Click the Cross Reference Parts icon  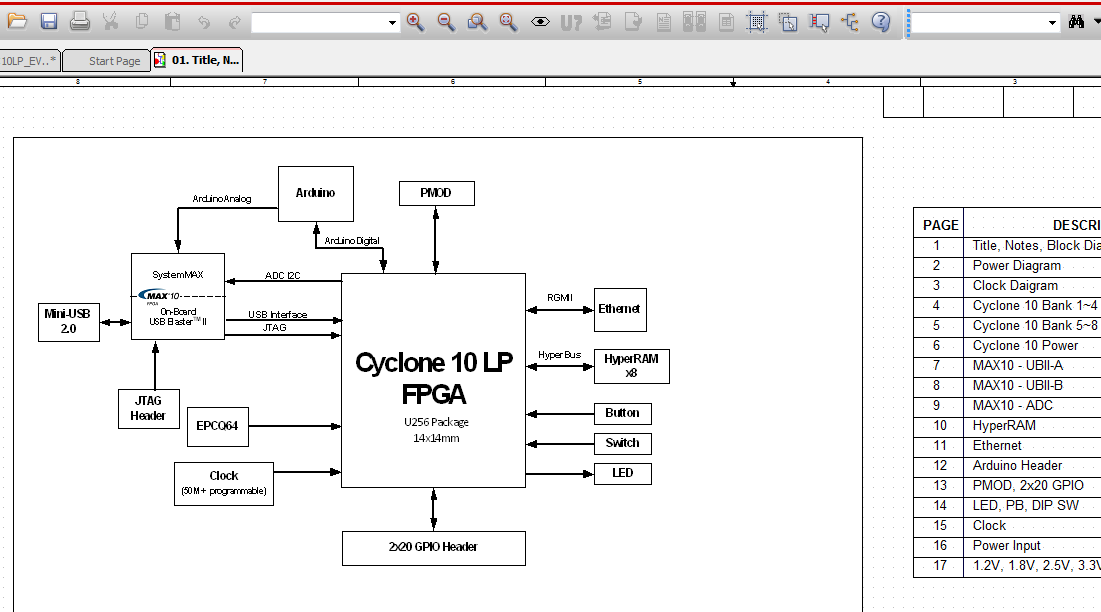click(694, 22)
